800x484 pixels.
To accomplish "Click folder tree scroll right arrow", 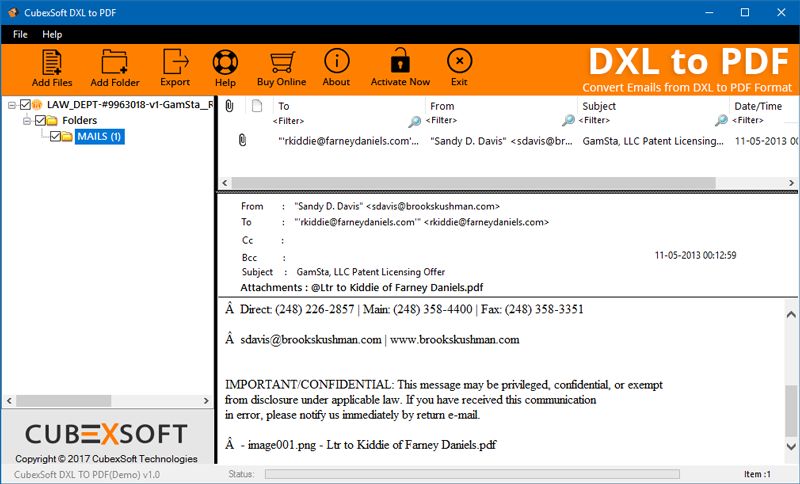I will pos(206,401).
